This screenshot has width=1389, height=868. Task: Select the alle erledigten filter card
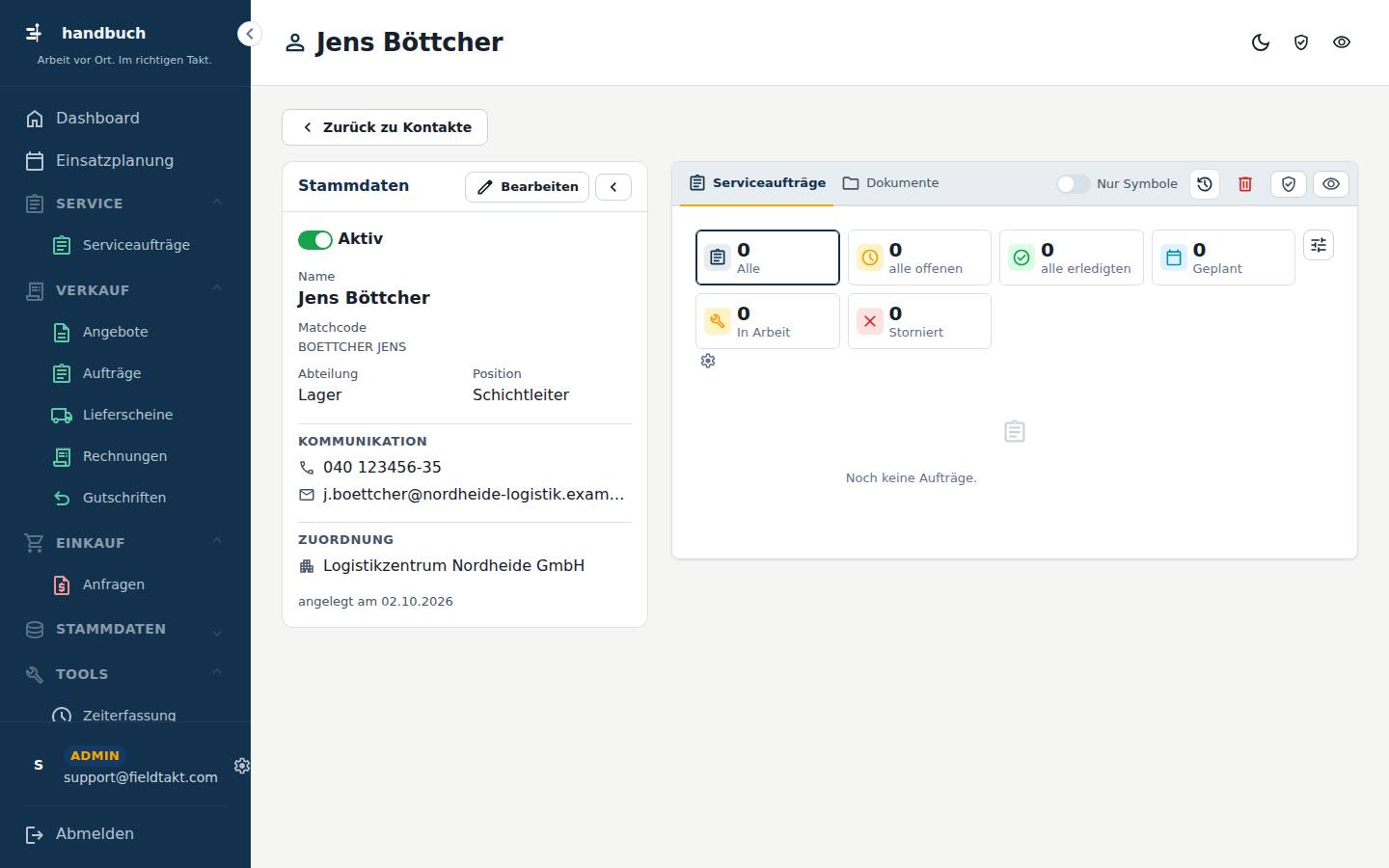tap(1072, 258)
